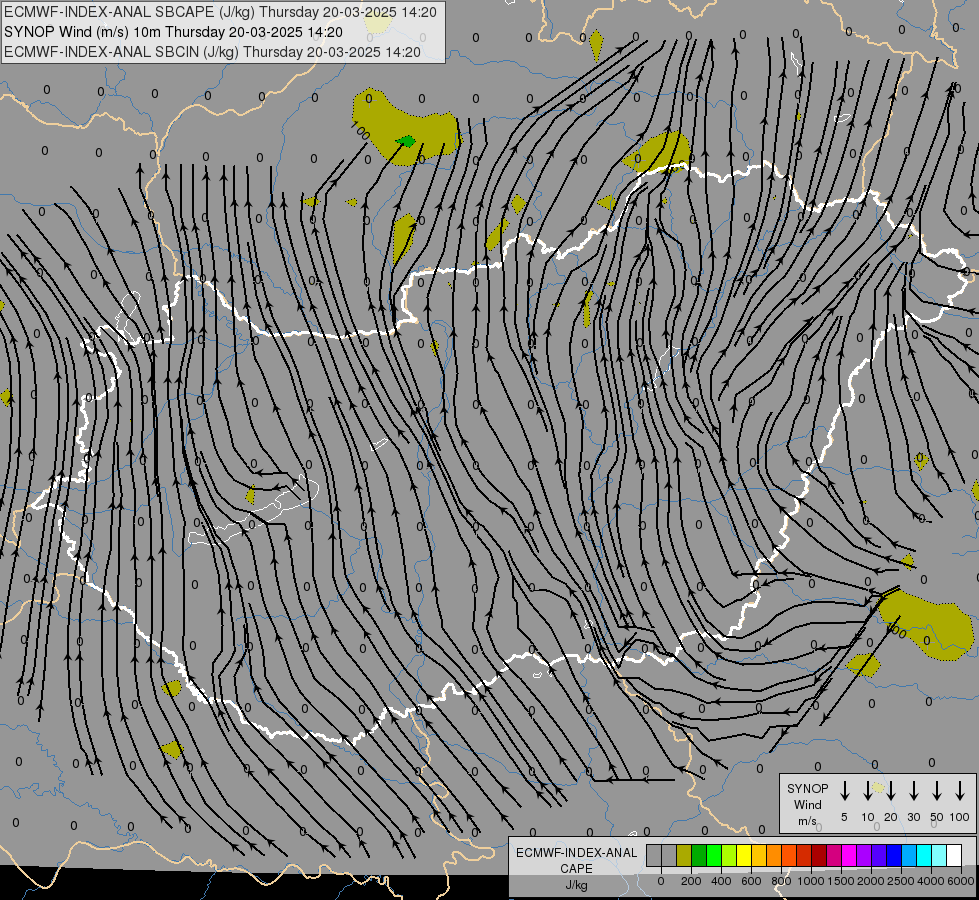
Task: Select the olive swatch in CAPE legend
Action: [684, 855]
